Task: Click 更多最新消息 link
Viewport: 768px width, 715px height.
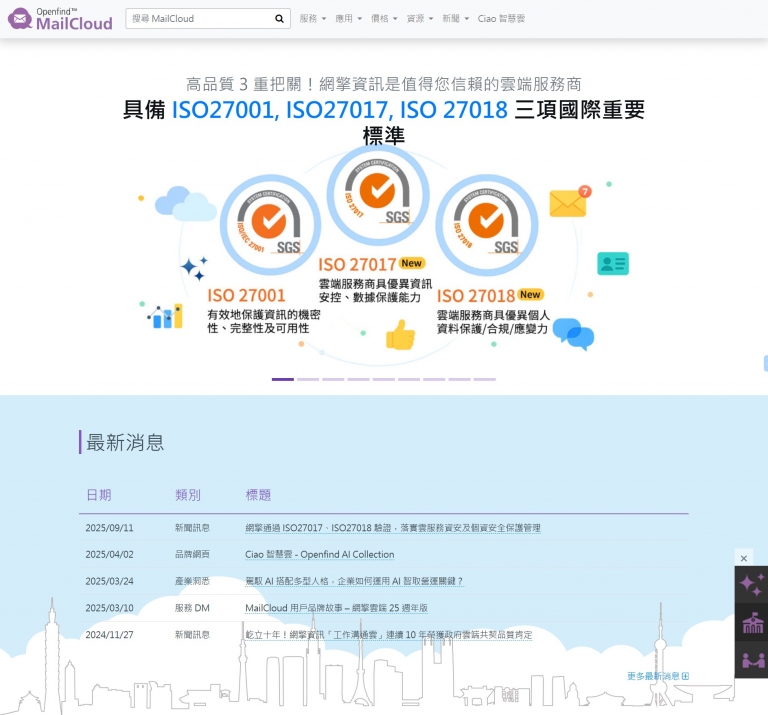Action: (657, 677)
